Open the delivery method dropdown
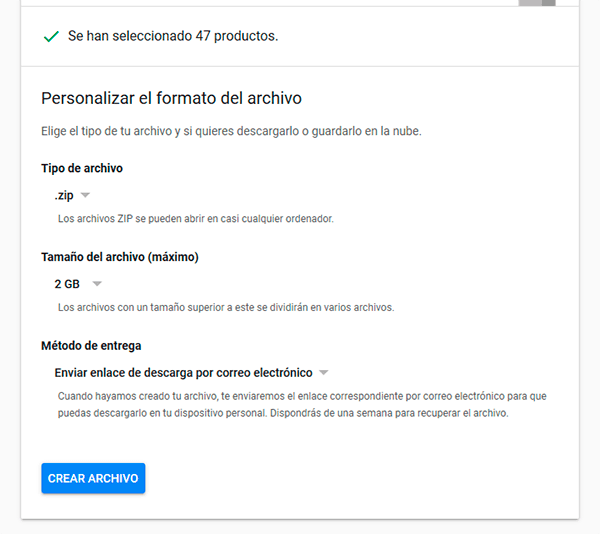The image size is (600, 534). (191, 373)
